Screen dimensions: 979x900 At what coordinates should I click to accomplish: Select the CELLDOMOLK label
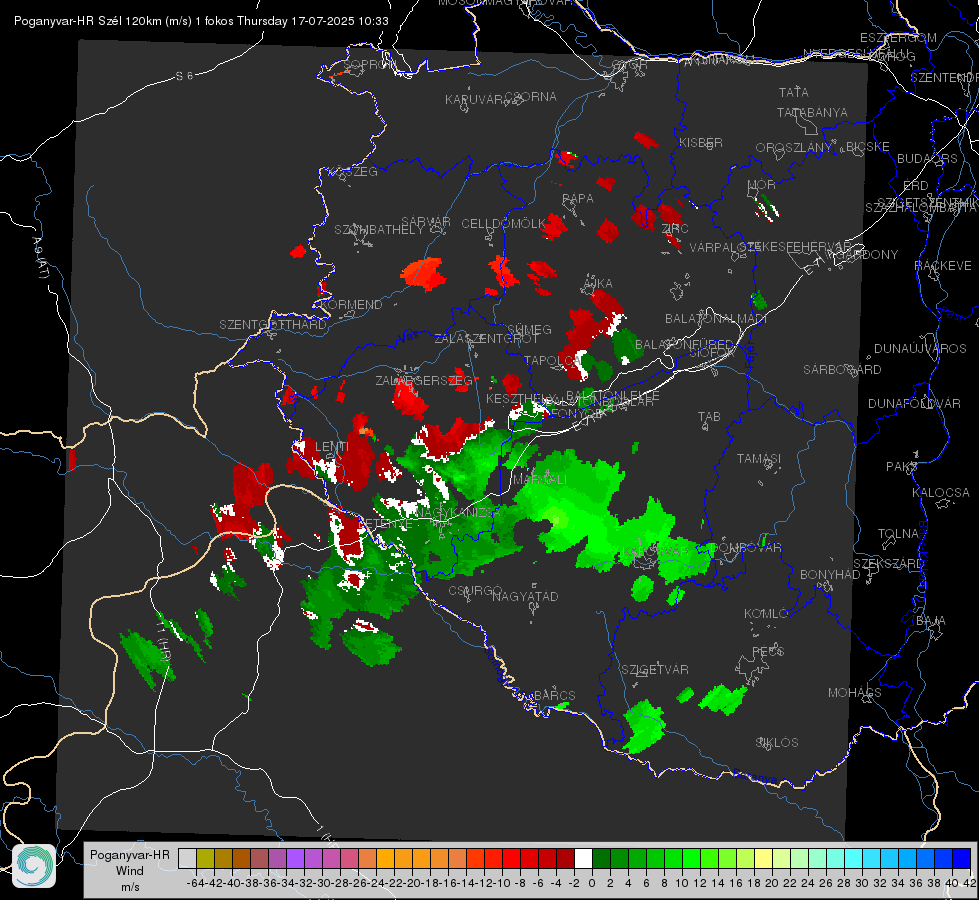point(503,224)
